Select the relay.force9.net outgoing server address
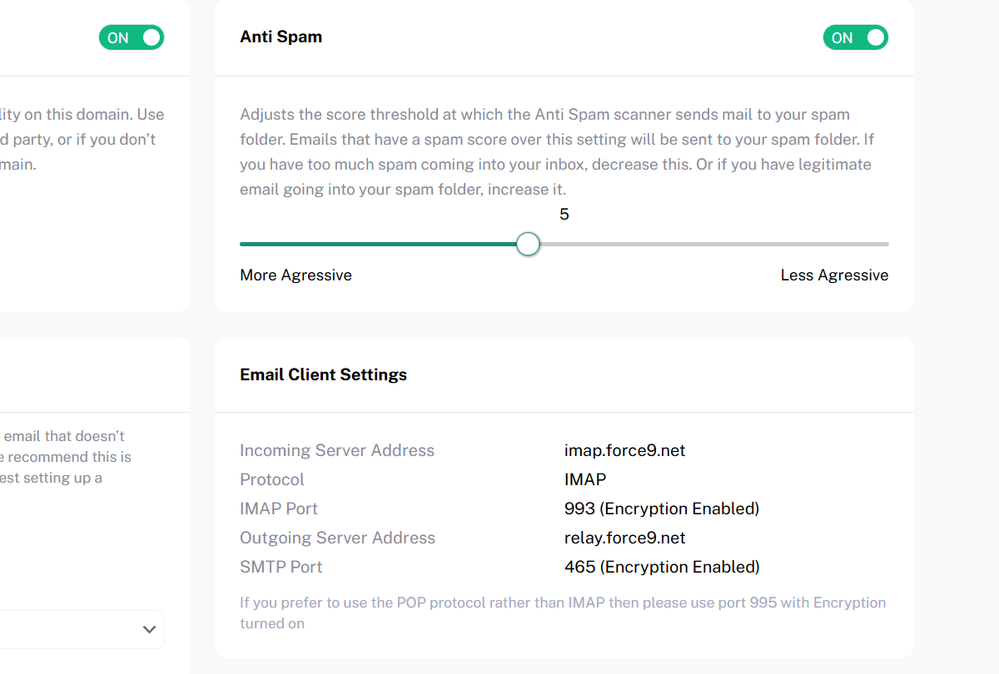The width and height of the screenshot is (999, 674). [x=625, y=538]
